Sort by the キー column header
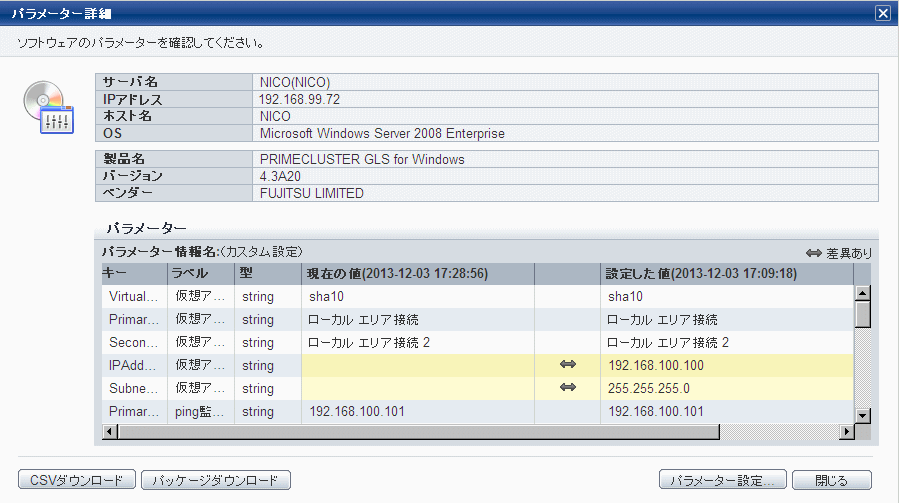This screenshot has height=503, width=899. pos(134,274)
